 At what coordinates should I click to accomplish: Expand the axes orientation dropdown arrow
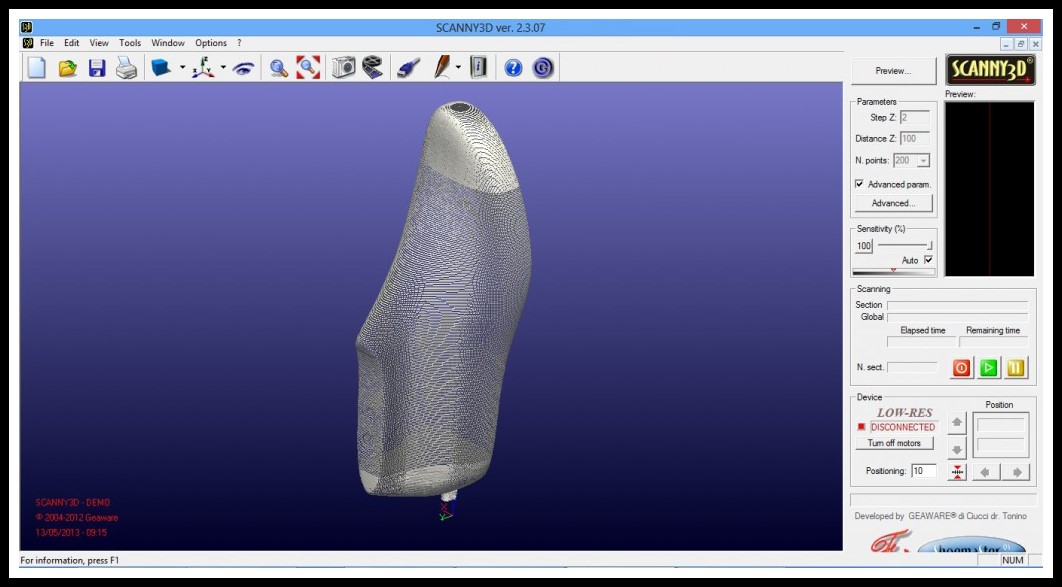[x=223, y=68]
